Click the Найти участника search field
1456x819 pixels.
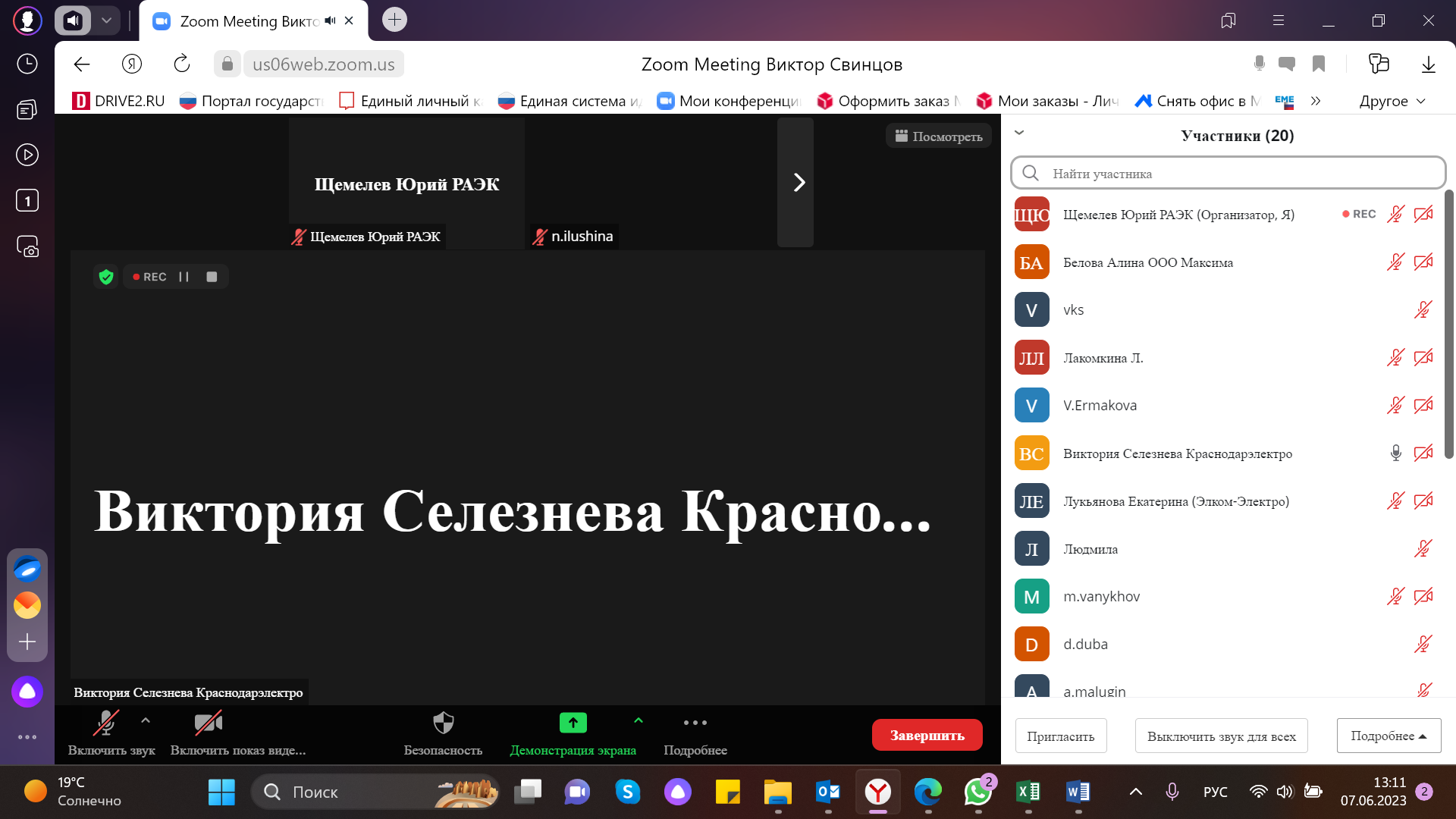[1228, 174]
